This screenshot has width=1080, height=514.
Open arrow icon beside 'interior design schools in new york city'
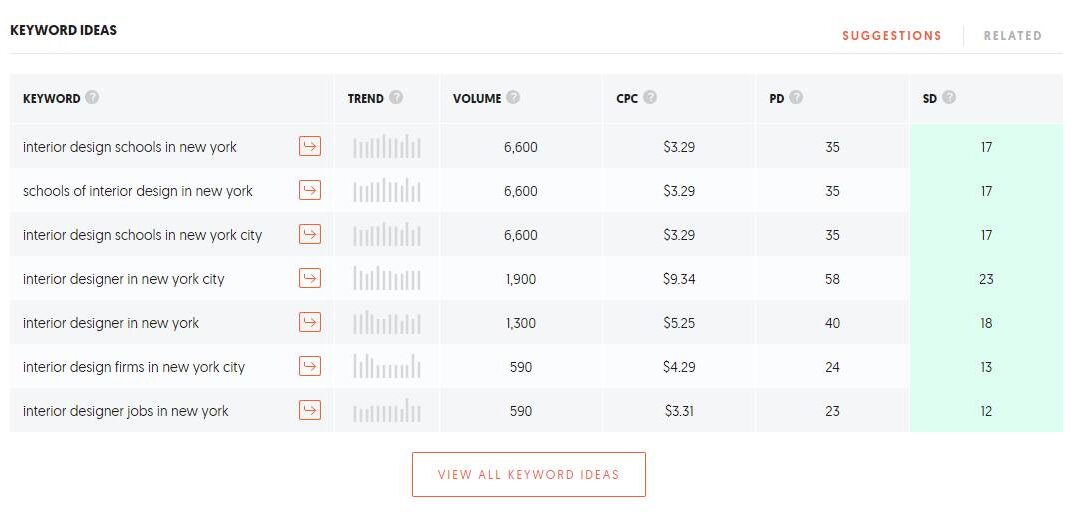(310, 235)
